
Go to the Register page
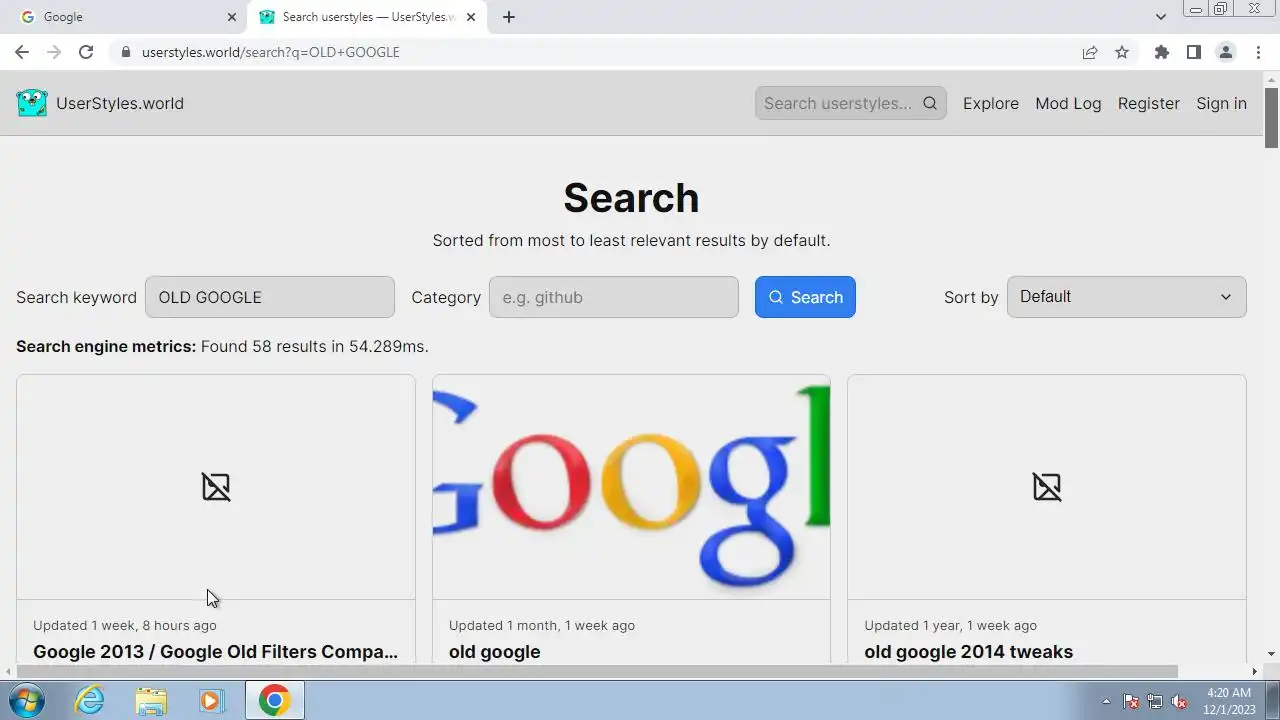[x=1148, y=103]
